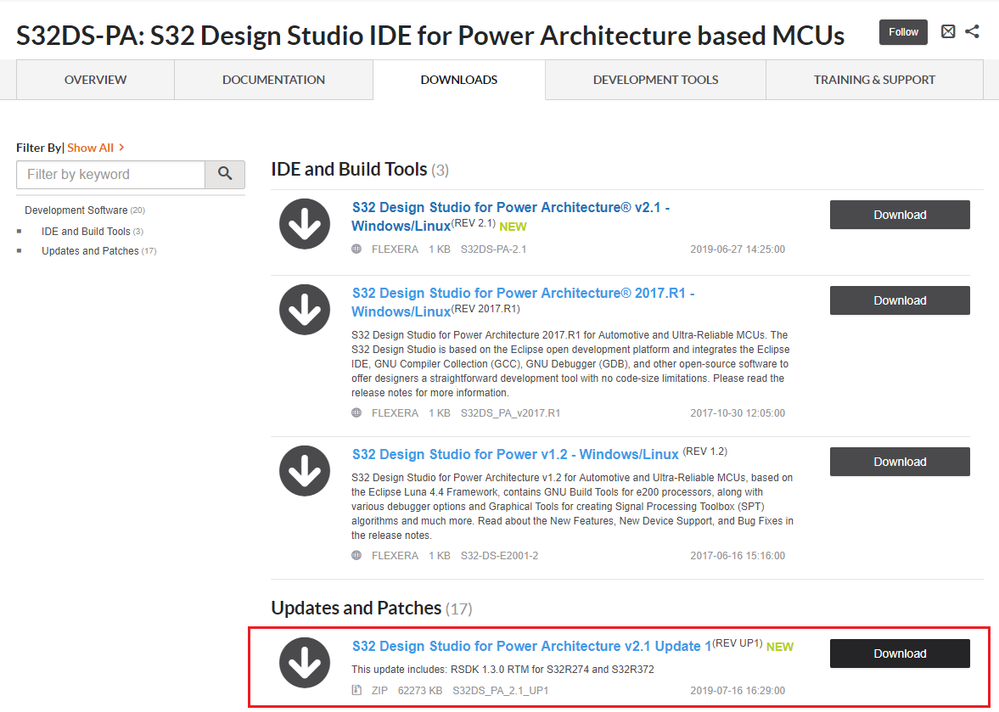Switch to Development Tools tab
The height and width of the screenshot is (712, 999).
656,80
